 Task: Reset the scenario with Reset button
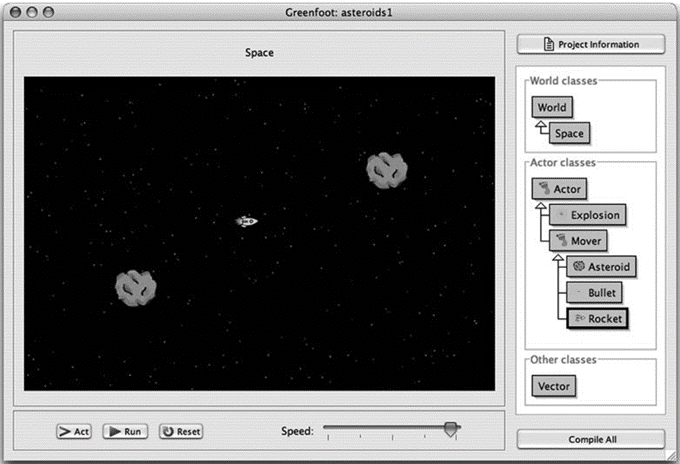180,431
